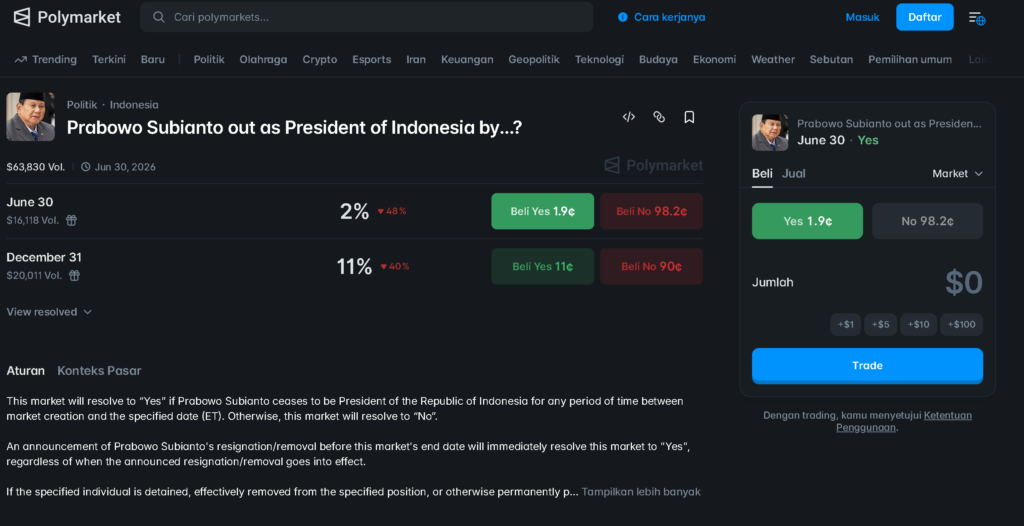Viewport: 1024px width, 526px height.
Task: Open the Sebutan category
Action: tap(831, 59)
